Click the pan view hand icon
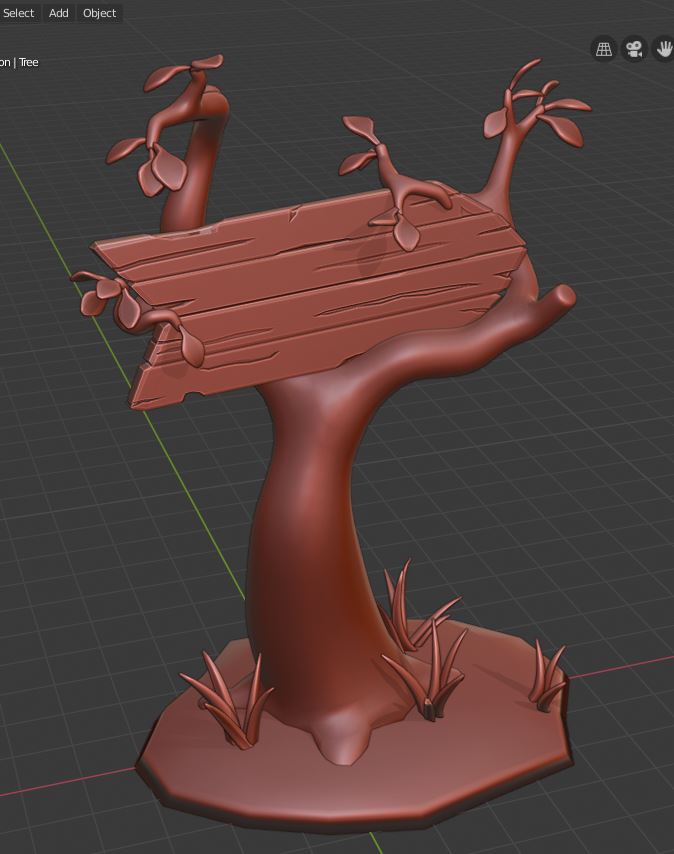674x854 pixels. click(664, 50)
